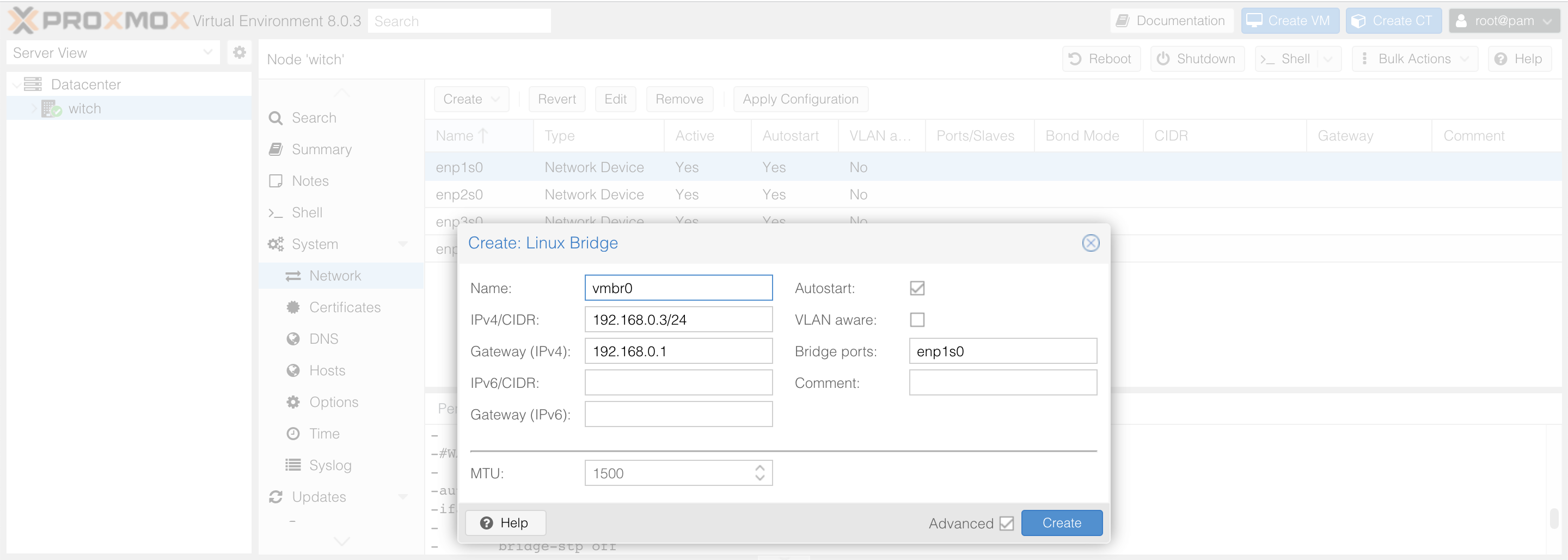The width and height of the screenshot is (1568, 560).
Task: Click the gear icon beside Server View
Action: pos(239,53)
